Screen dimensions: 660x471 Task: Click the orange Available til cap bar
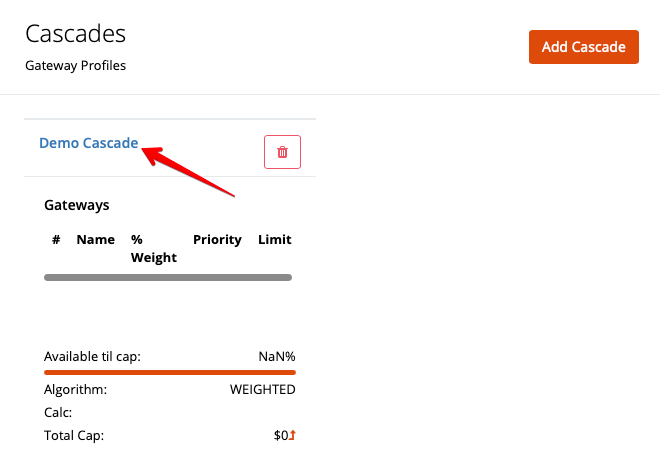170,372
